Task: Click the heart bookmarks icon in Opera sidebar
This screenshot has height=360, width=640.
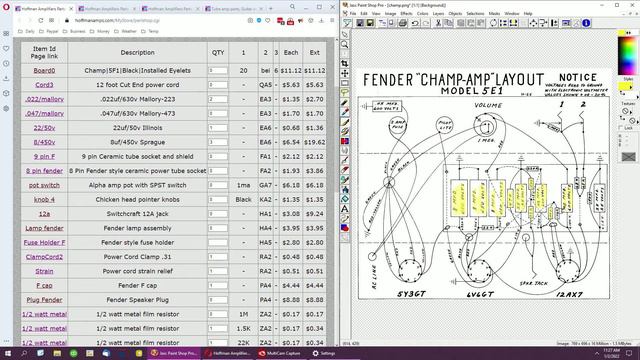Action: (x=6, y=48)
